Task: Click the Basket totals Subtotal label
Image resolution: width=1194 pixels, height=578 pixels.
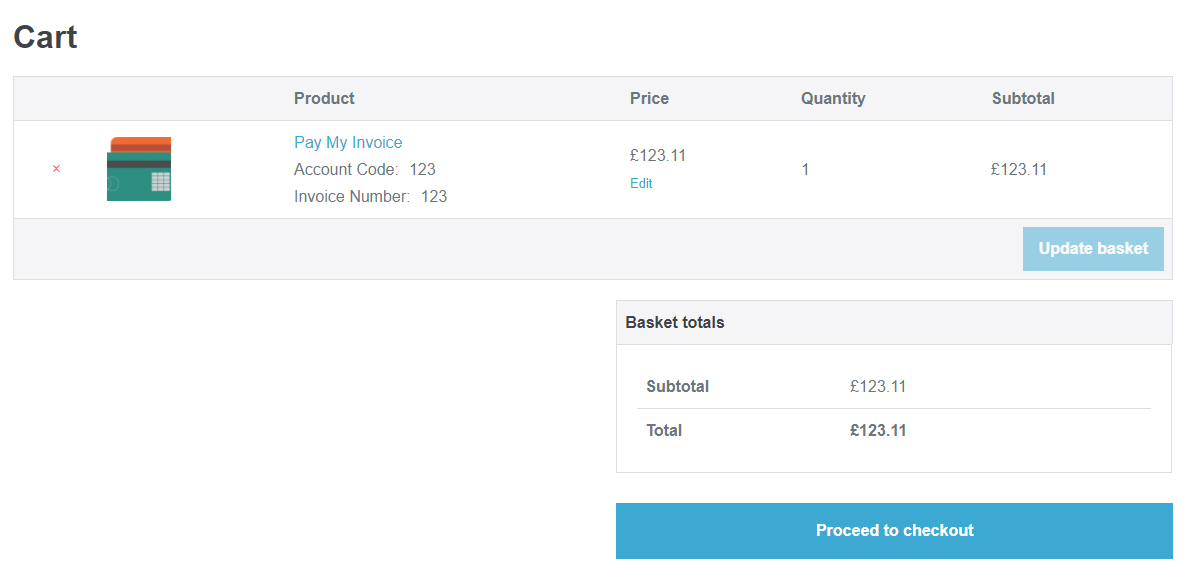Action: pos(678,386)
